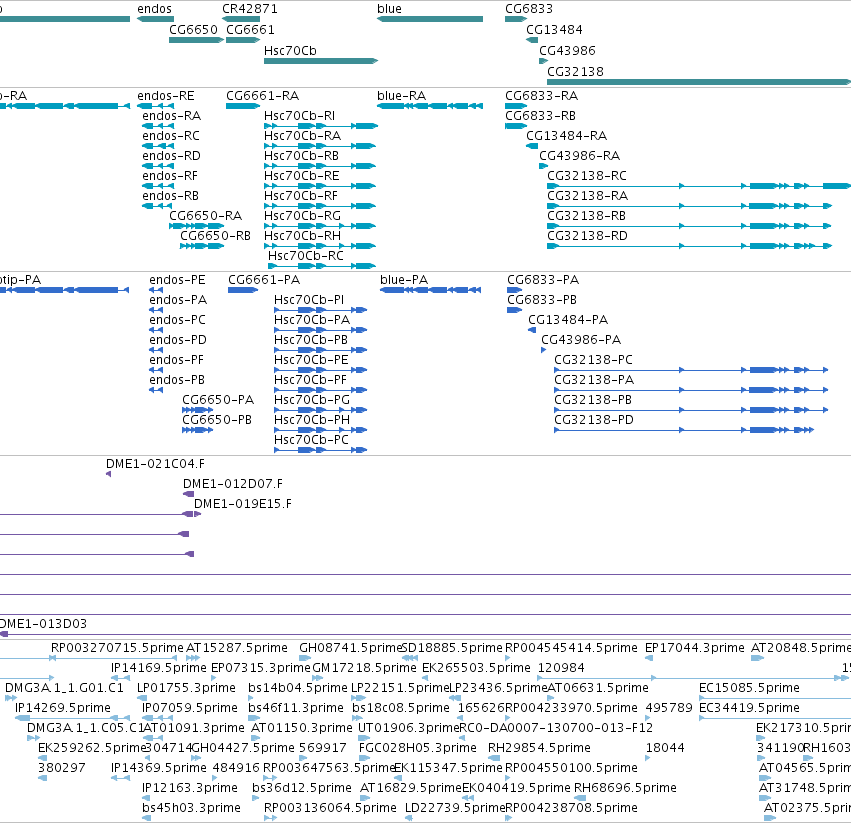Select protein CG43986-PA
The height and width of the screenshot is (823, 851).
click(581, 340)
